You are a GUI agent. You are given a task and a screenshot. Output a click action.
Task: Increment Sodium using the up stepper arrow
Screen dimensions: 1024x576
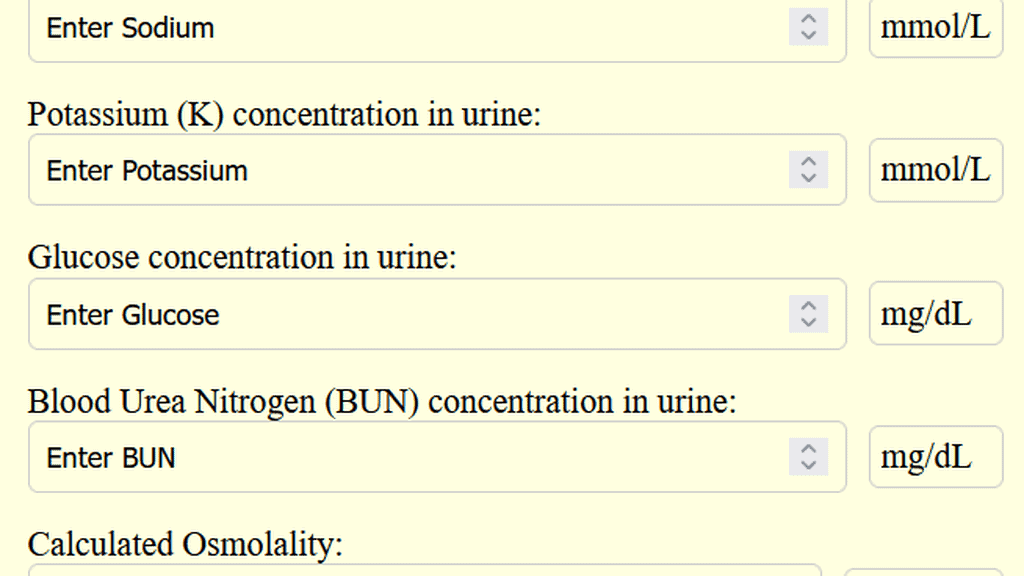[806, 21]
